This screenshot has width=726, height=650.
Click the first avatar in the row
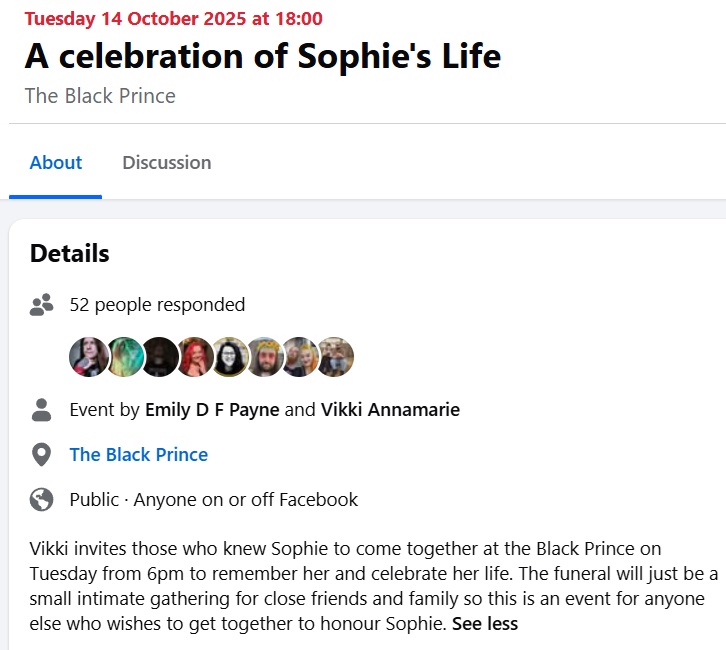[x=89, y=357]
